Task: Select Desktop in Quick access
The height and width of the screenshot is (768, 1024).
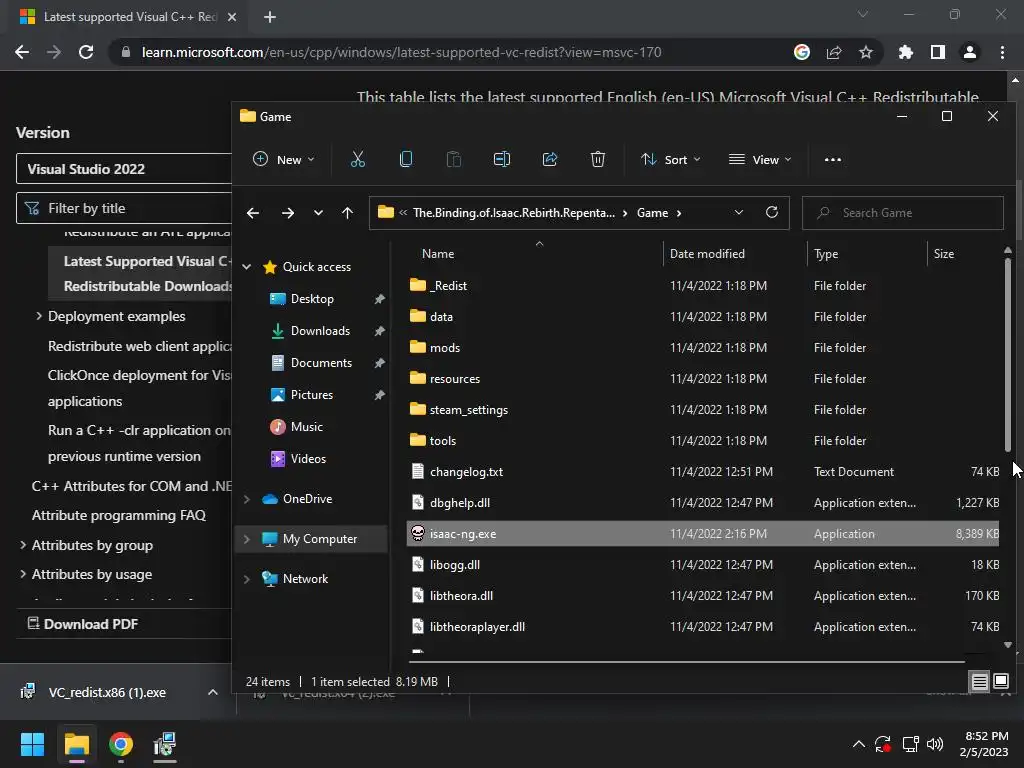Action: click(x=312, y=298)
